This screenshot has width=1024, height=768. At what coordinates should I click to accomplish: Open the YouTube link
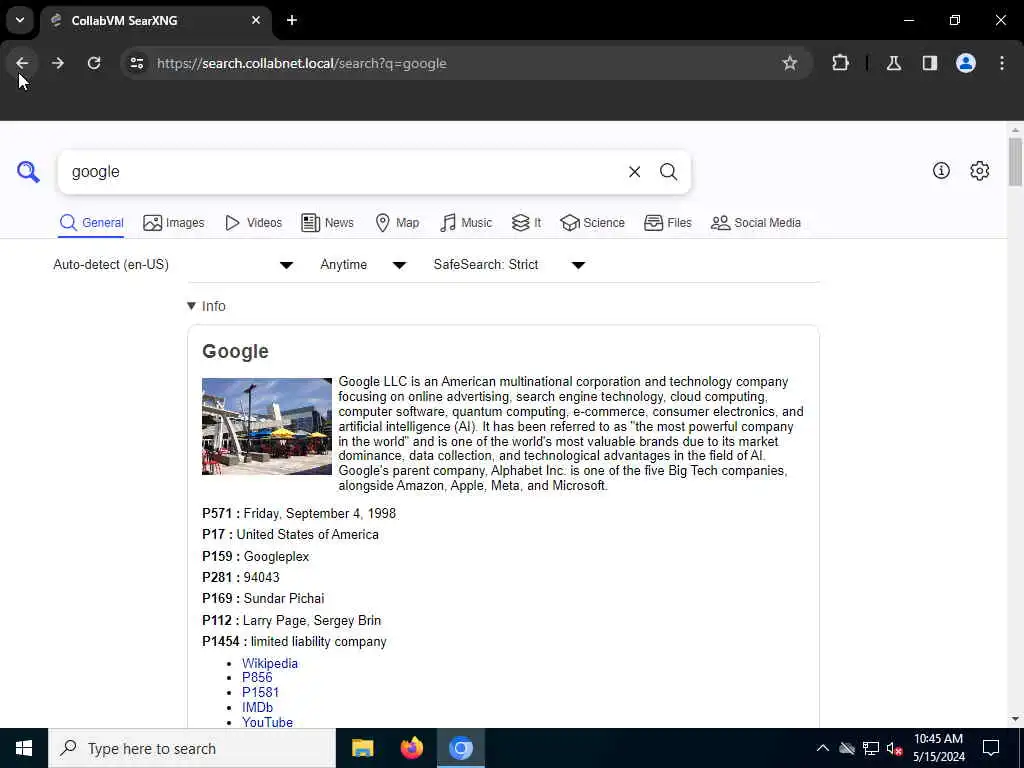(267, 722)
